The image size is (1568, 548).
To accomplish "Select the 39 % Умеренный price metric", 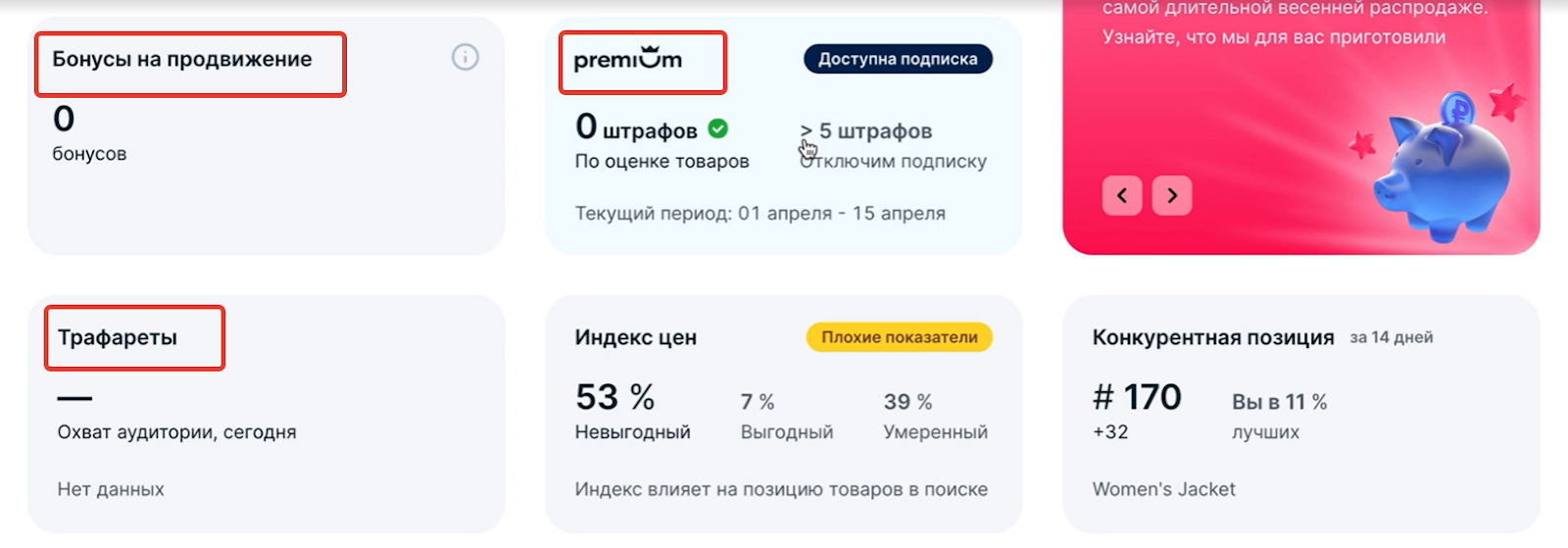I will [x=936, y=416].
